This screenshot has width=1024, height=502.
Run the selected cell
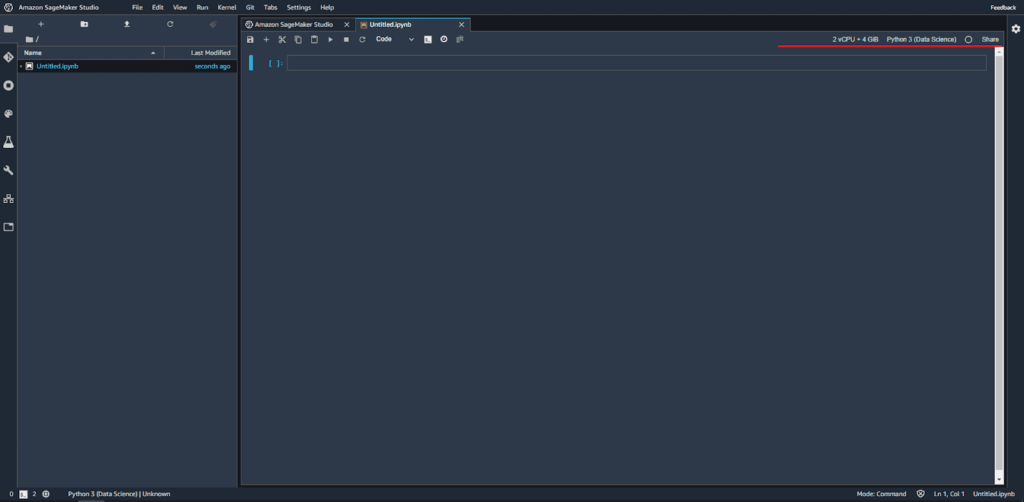point(330,40)
